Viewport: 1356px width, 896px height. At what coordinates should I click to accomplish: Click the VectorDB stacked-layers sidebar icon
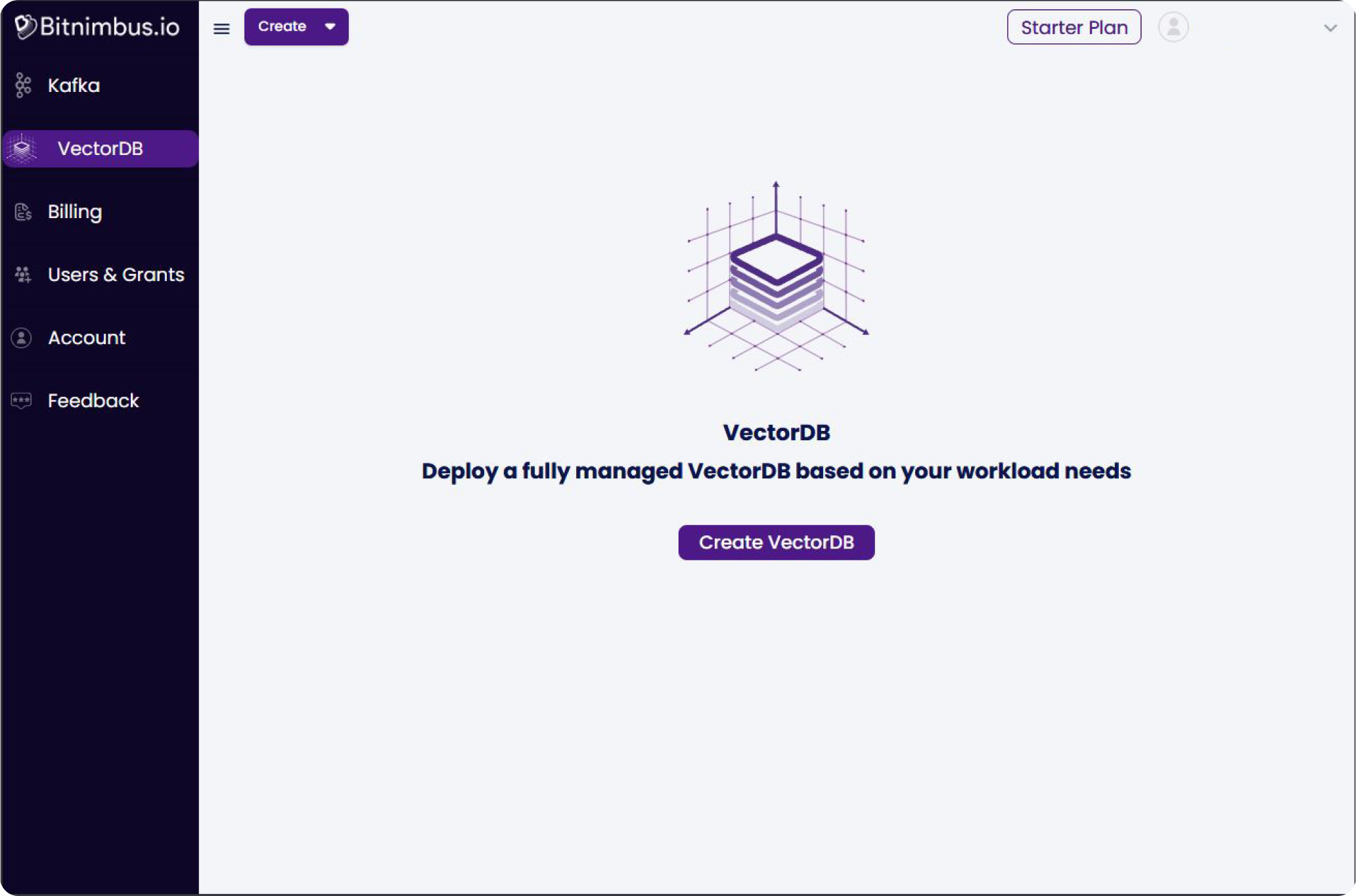point(22,148)
